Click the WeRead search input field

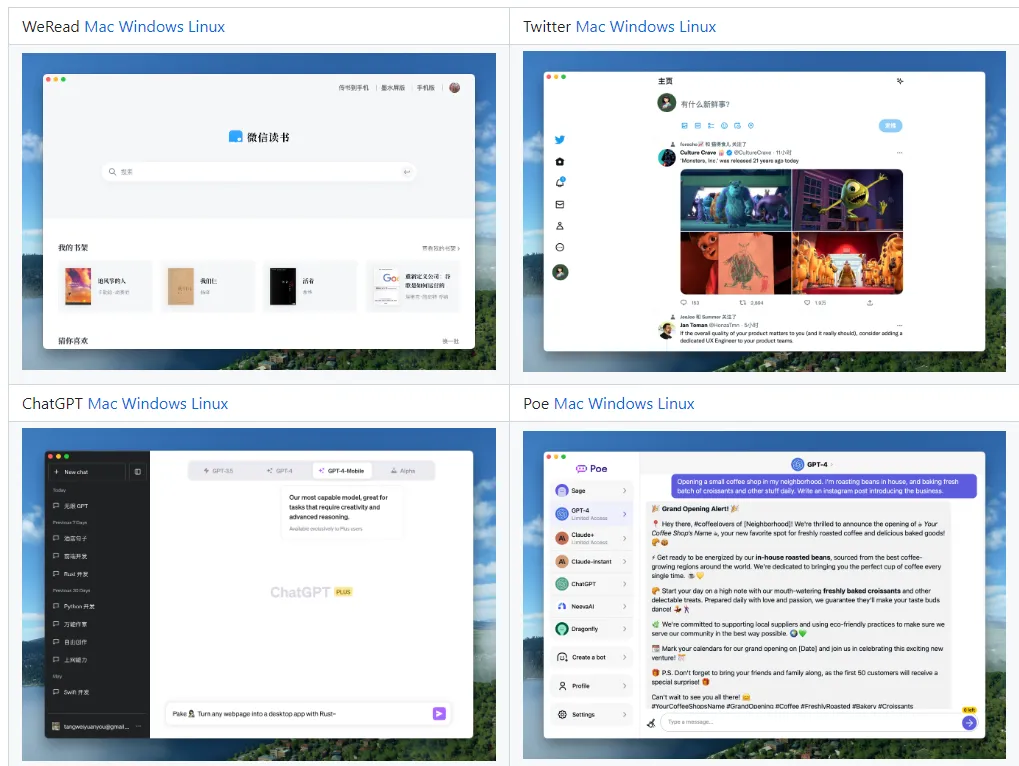tap(260, 172)
